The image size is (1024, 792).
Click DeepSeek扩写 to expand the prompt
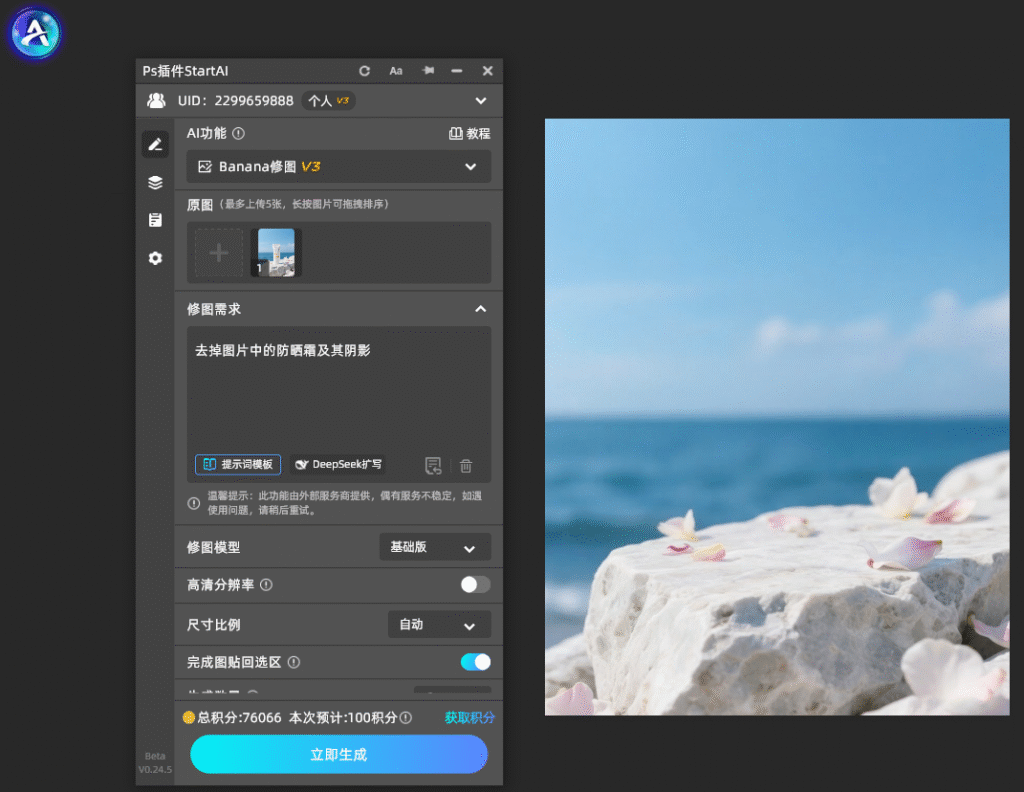338,464
